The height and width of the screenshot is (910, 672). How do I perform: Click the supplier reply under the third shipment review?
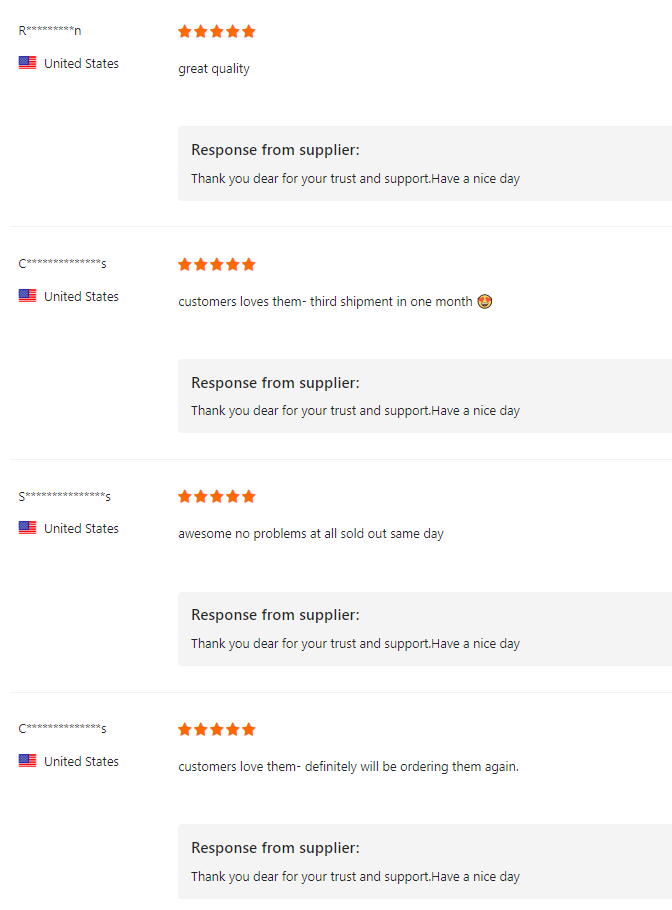(x=356, y=410)
